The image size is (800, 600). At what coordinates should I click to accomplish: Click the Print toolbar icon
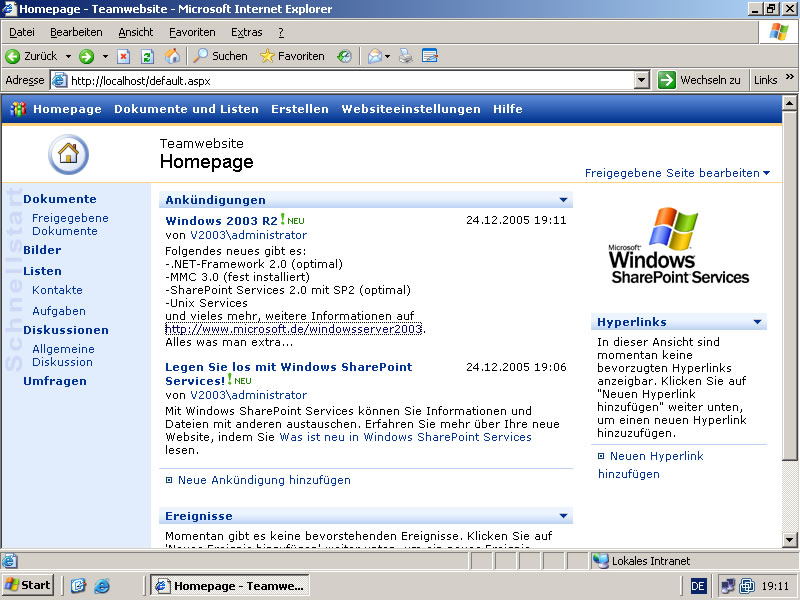[406, 56]
